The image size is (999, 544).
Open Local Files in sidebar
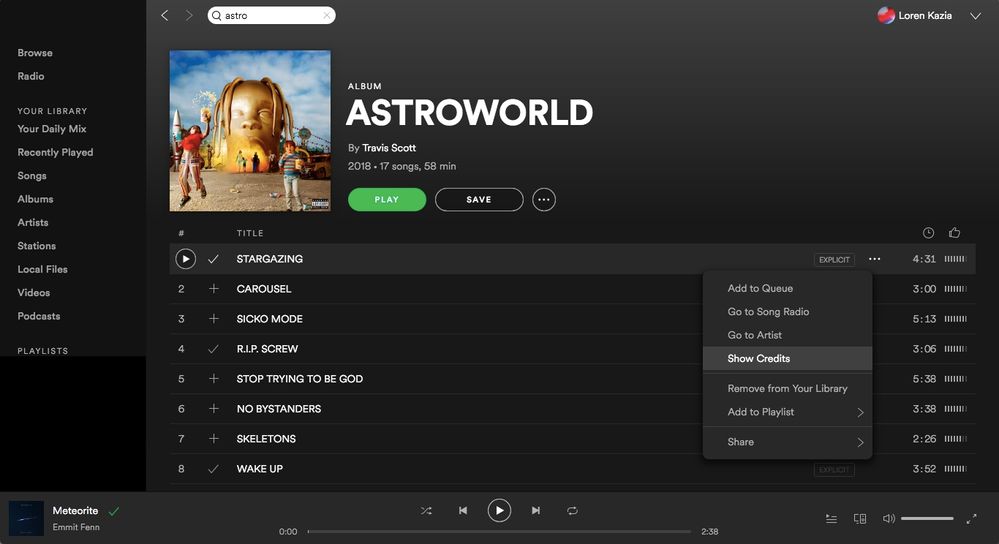coord(42,269)
